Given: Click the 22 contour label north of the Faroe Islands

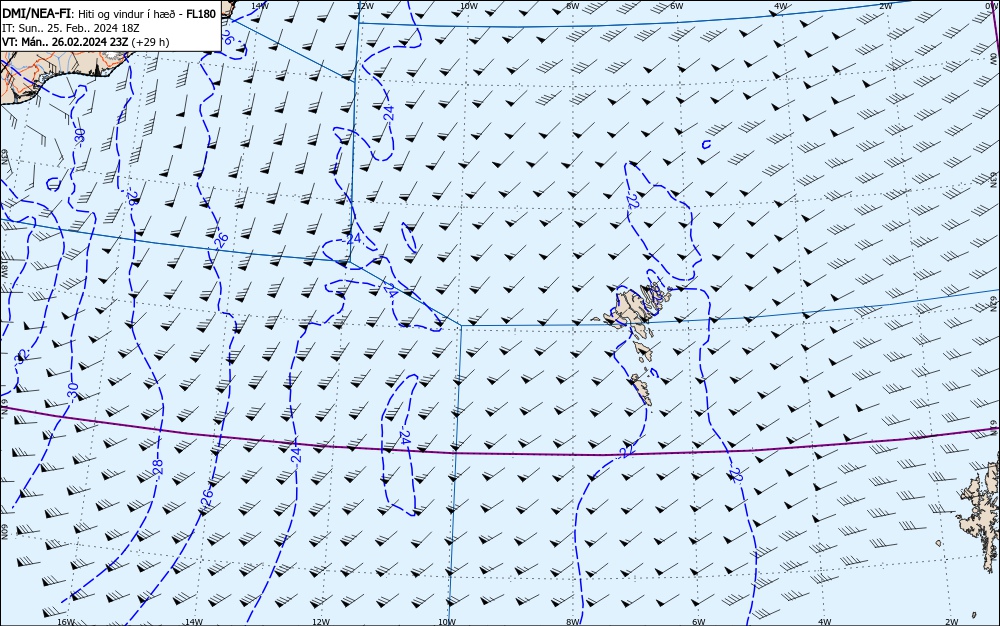Looking at the screenshot, I should tap(632, 201).
